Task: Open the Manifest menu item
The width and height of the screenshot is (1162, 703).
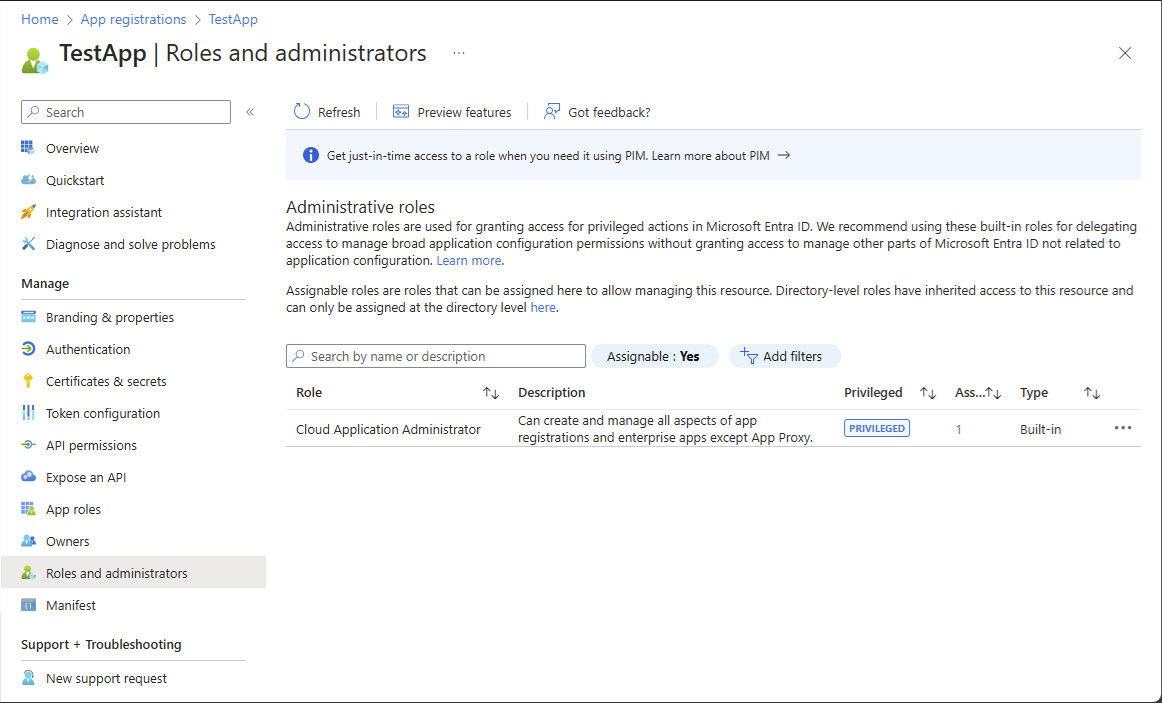Action: point(71,605)
